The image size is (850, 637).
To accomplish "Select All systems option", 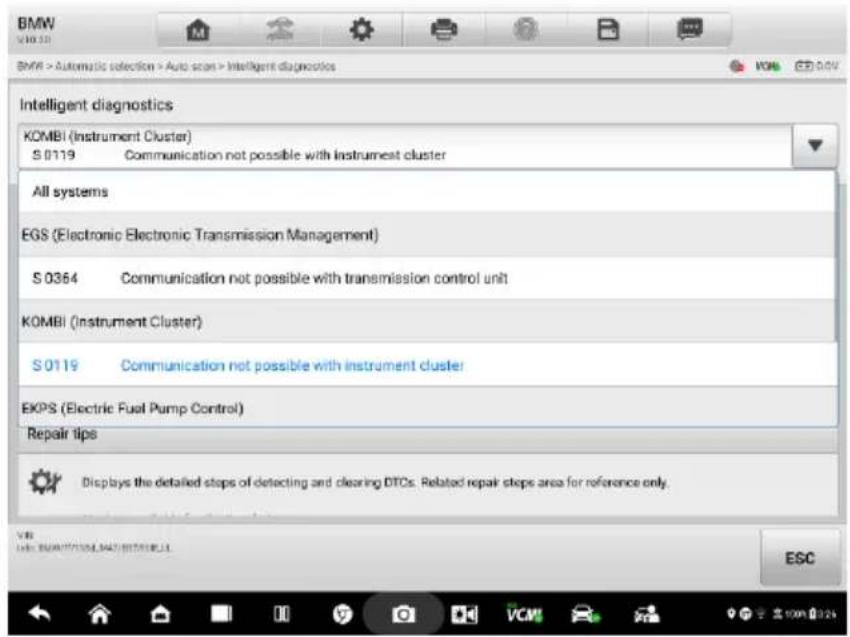I will [x=427, y=192].
